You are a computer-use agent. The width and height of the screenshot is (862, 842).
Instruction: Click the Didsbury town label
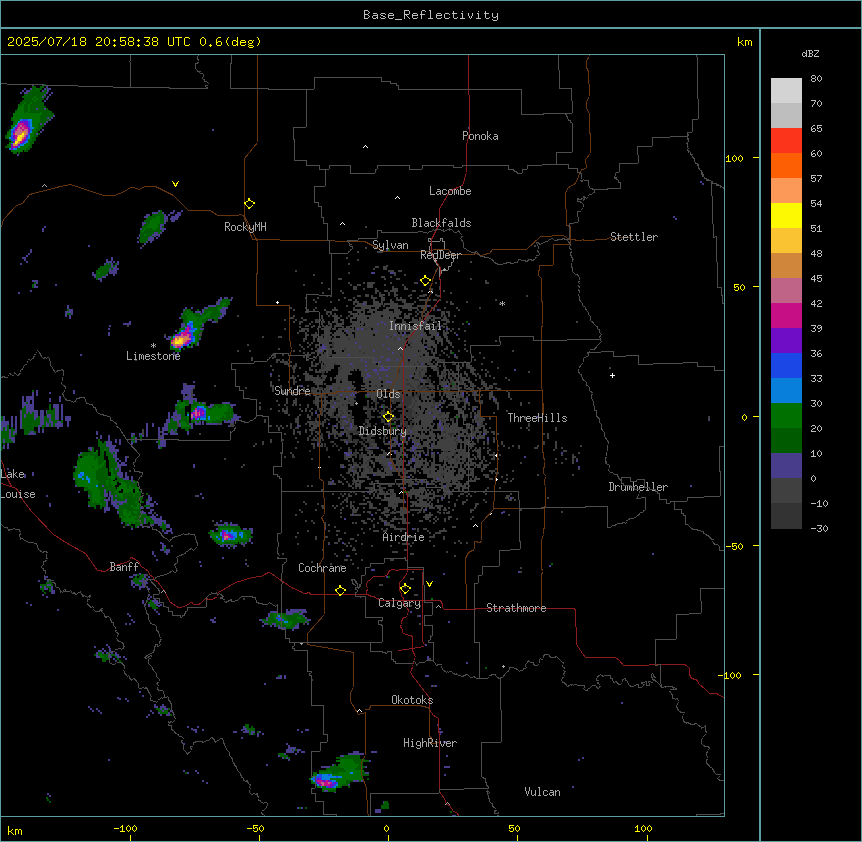383,431
